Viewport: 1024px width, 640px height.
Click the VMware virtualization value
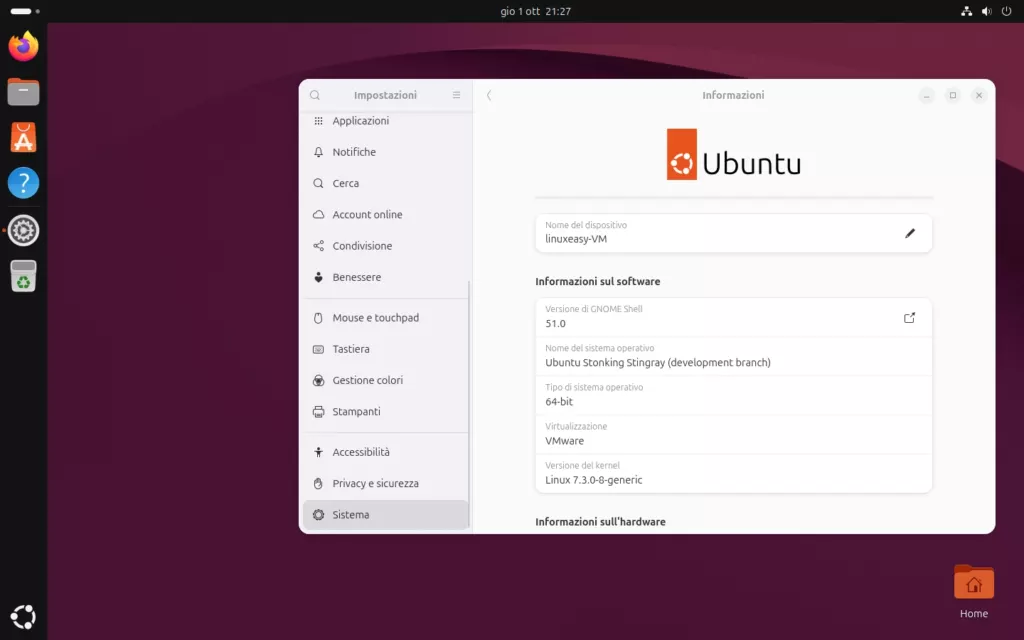[x=565, y=441]
